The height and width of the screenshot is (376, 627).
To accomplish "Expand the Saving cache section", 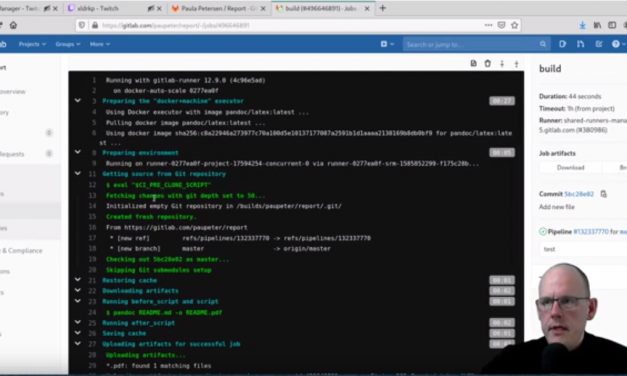I will tap(78, 332).
